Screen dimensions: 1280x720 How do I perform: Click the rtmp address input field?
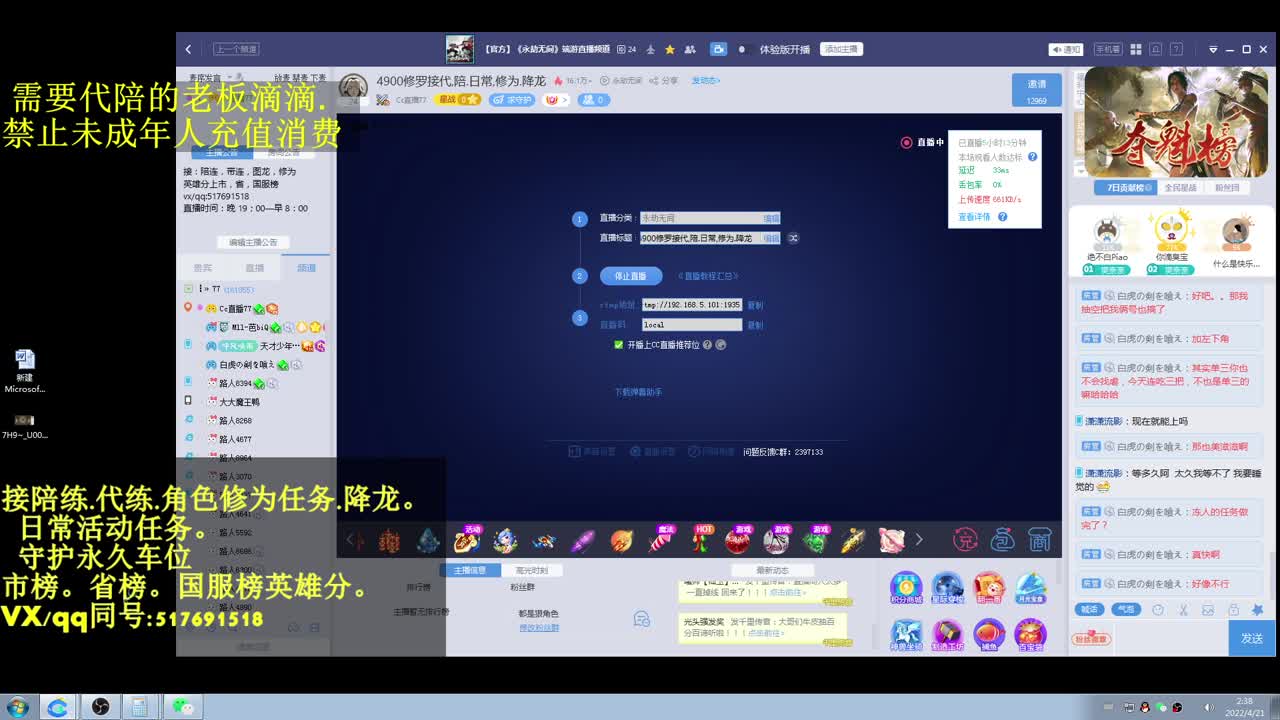(691, 305)
